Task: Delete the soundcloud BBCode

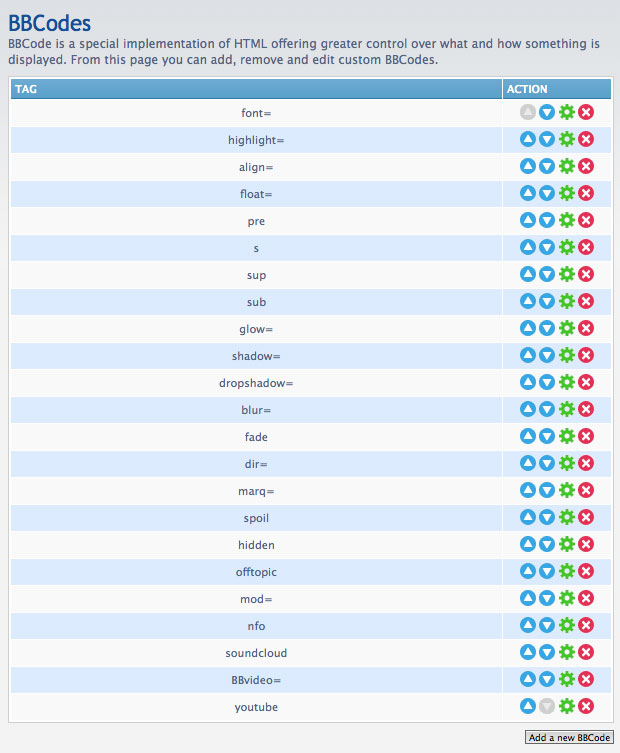Action: 586,652
